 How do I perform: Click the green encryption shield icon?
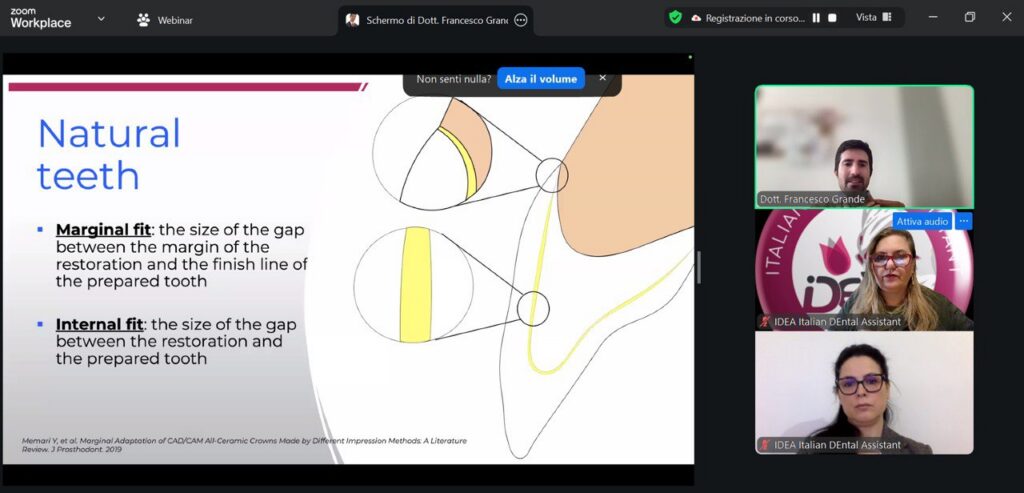(676, 18)
